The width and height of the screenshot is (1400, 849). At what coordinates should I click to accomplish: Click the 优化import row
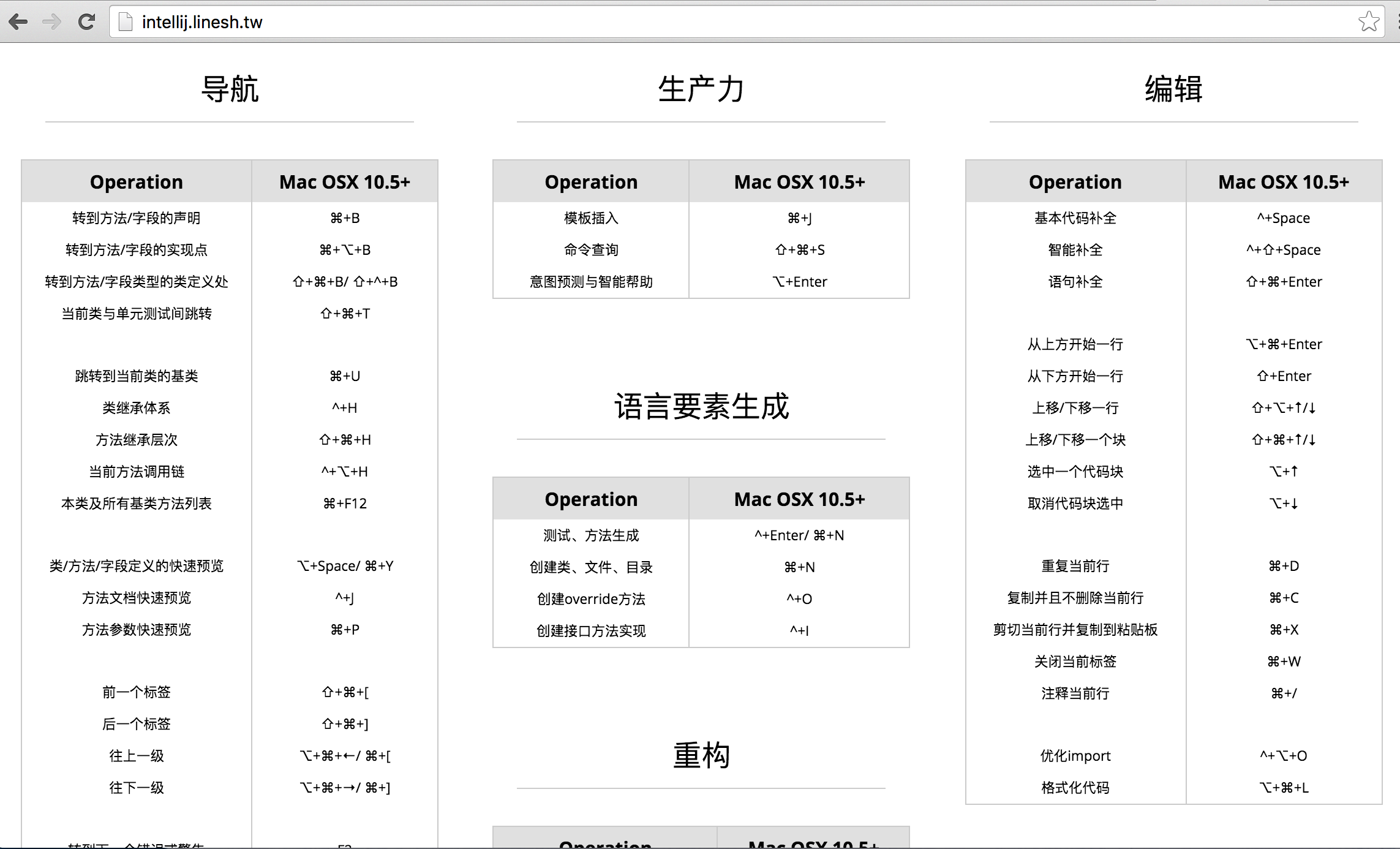pyautogui.click(x=1075, y=756)
